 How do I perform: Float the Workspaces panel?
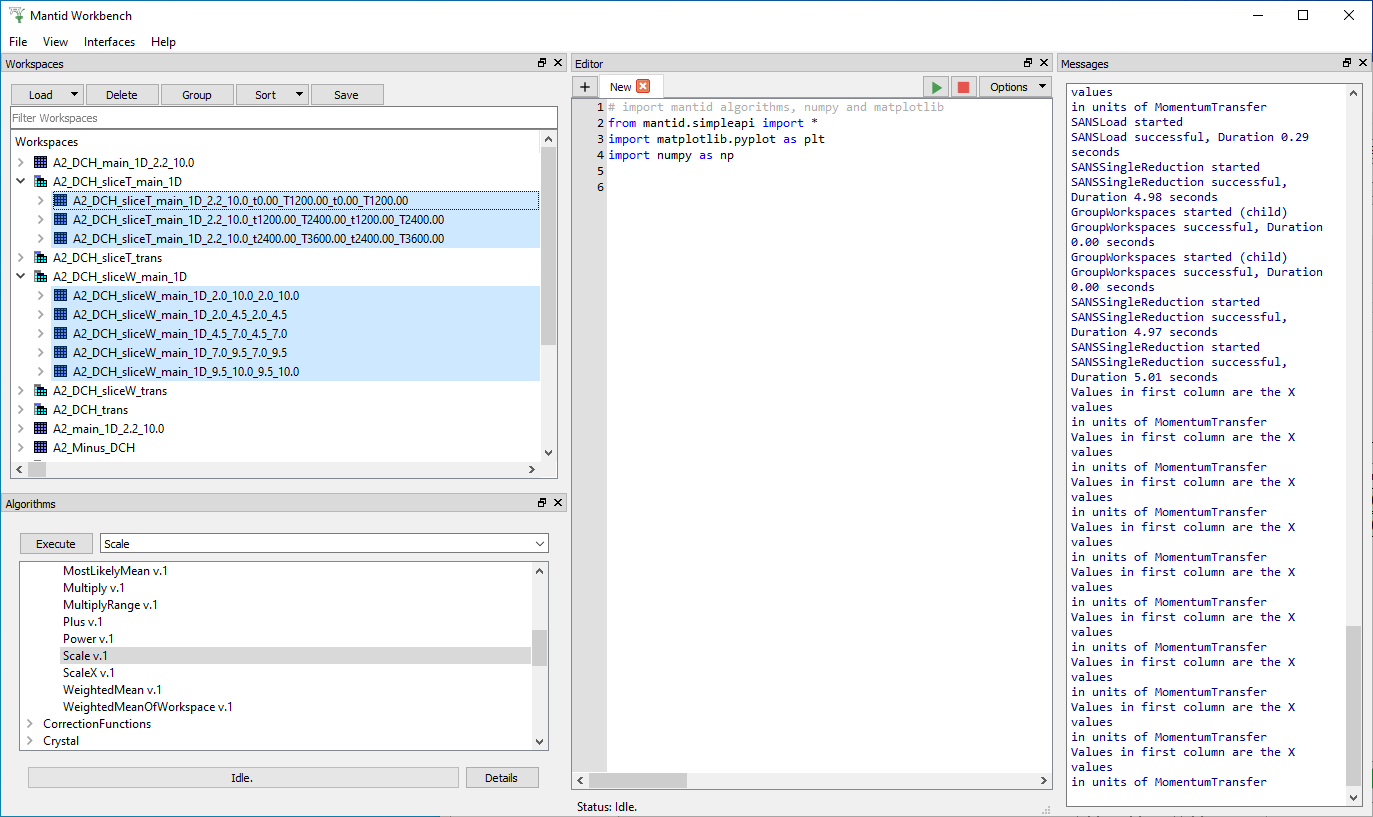pos(543,63)
